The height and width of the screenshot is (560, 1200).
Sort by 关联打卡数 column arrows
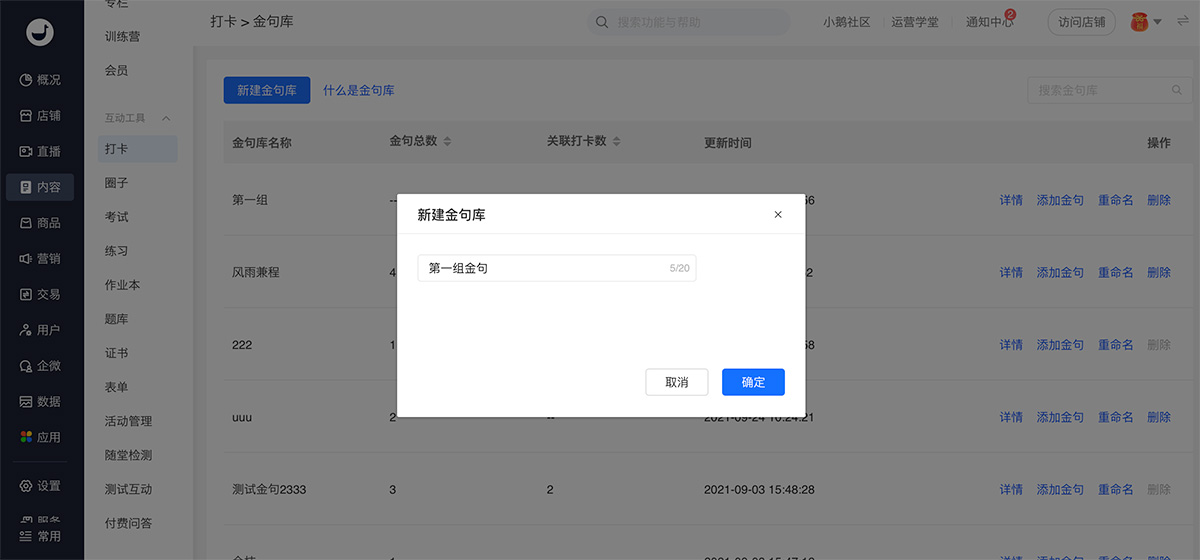pos(617,142)
